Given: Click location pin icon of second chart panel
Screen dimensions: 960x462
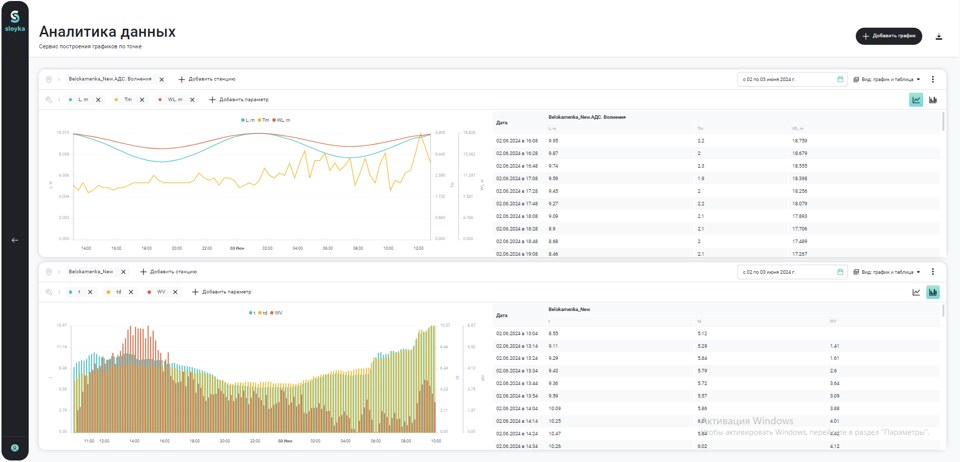Looking at the screenshot, I should coord(49,272).
